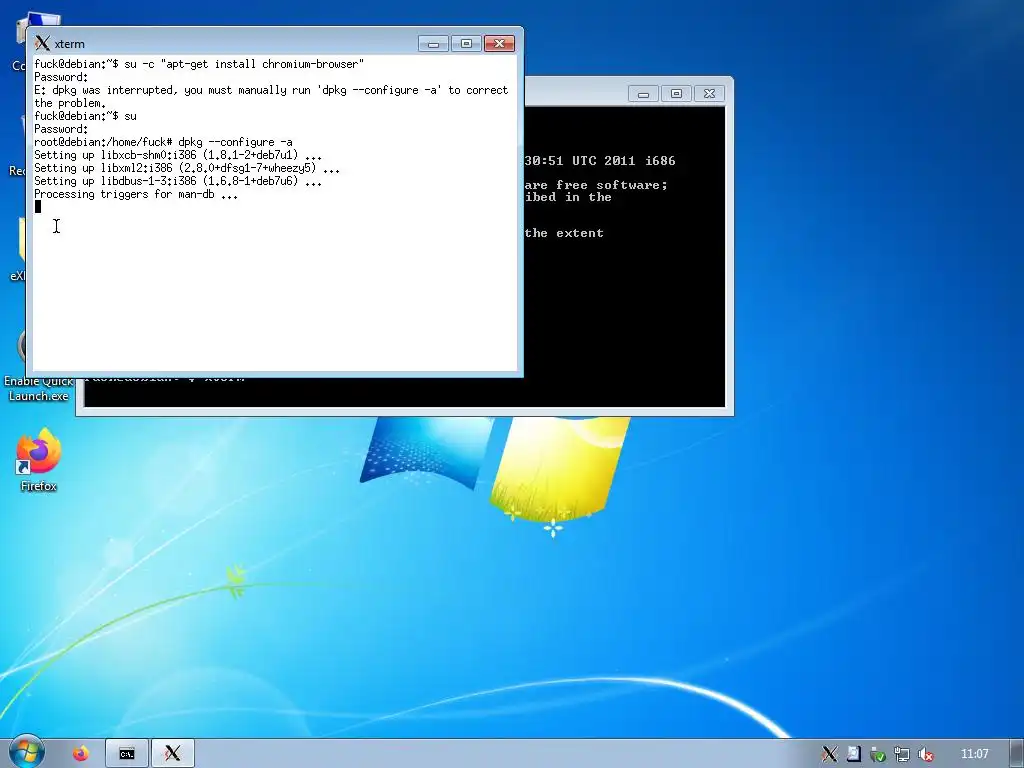Screen dimensions: 1024x768
Task: Click the 'Setting up libdbus-1-3:i386' line
Action: tap(178, 181)
